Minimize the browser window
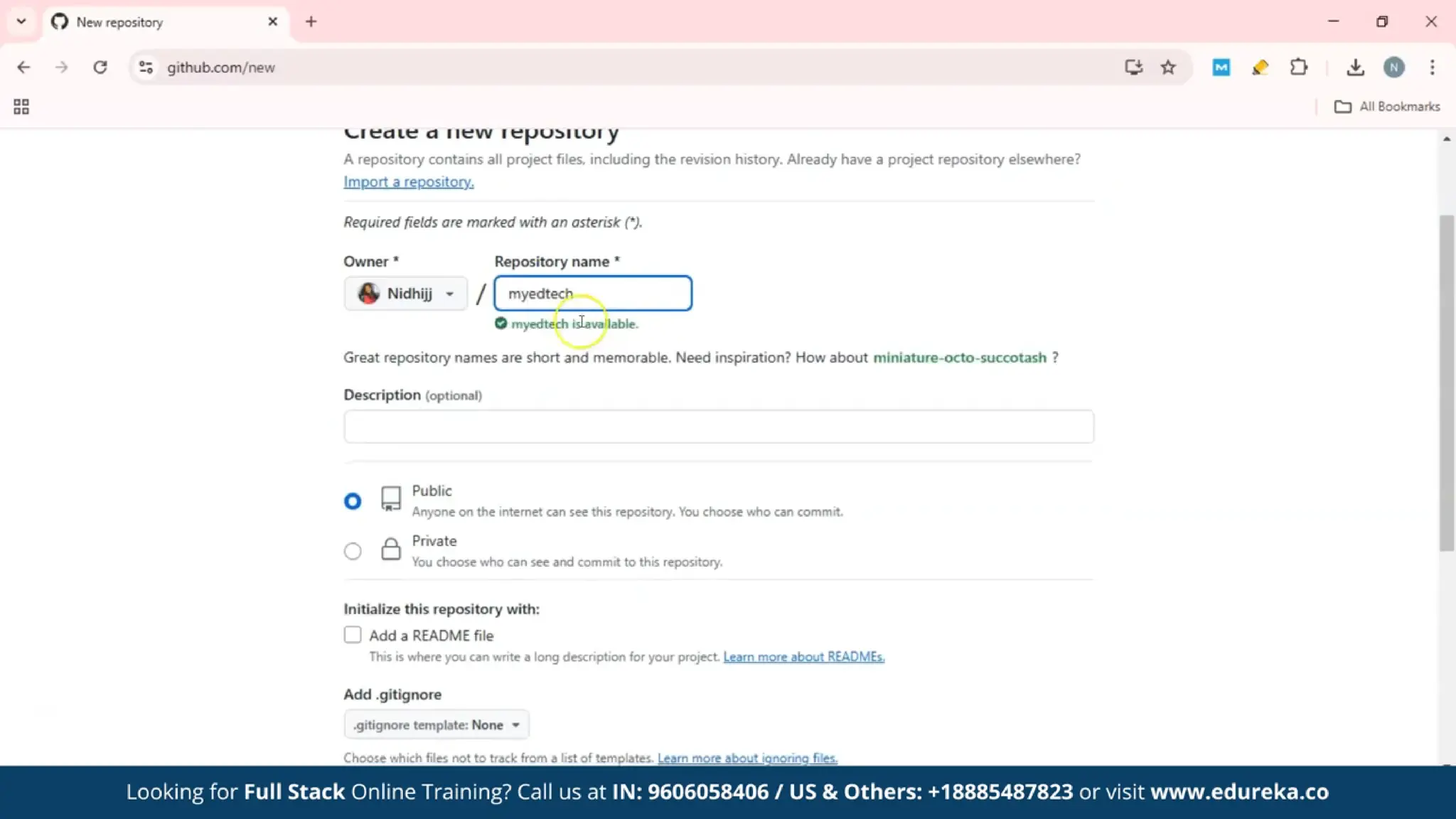1456x819 pixels. tap(1333, 21)
